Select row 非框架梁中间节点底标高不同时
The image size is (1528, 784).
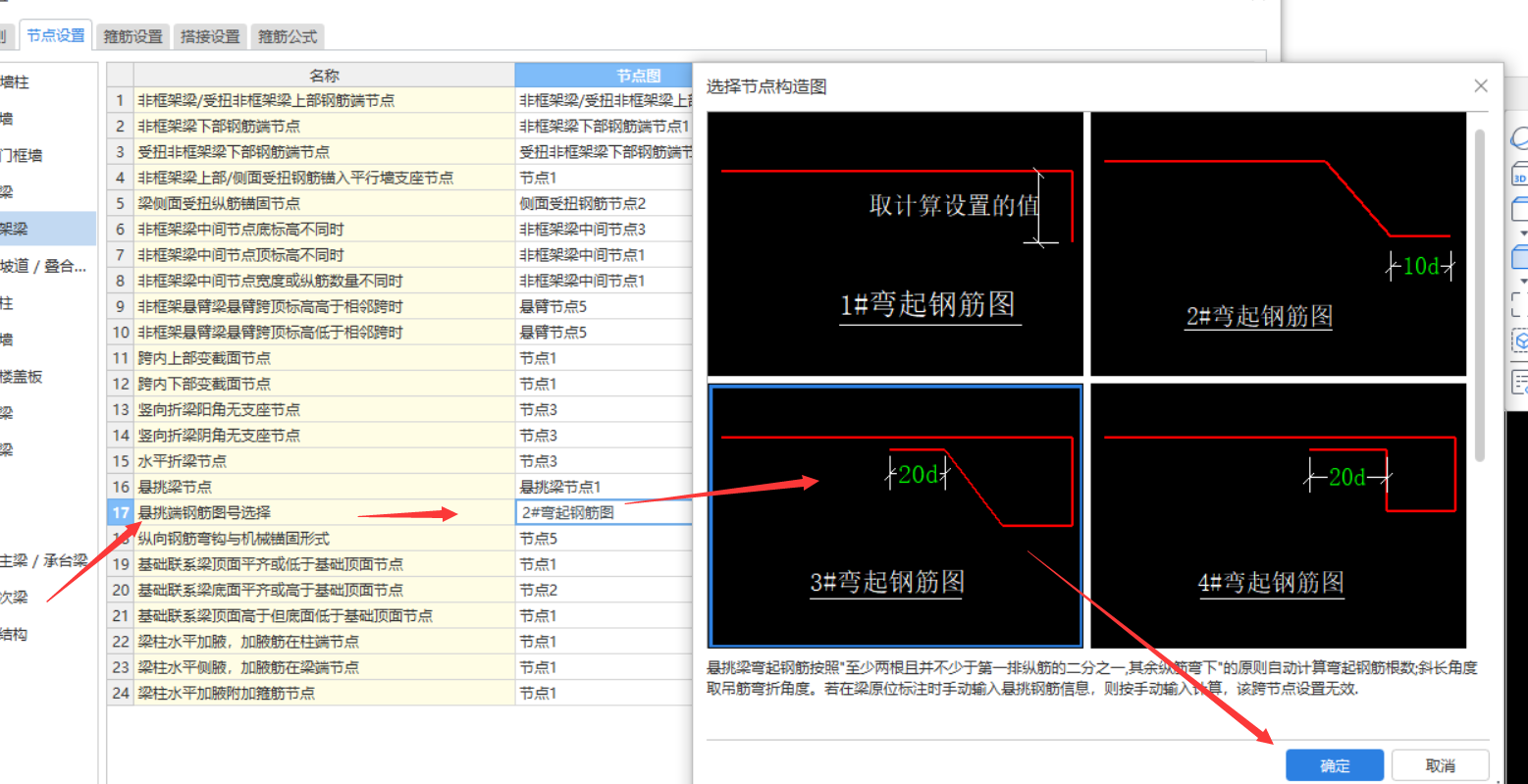tap(324, 229)
